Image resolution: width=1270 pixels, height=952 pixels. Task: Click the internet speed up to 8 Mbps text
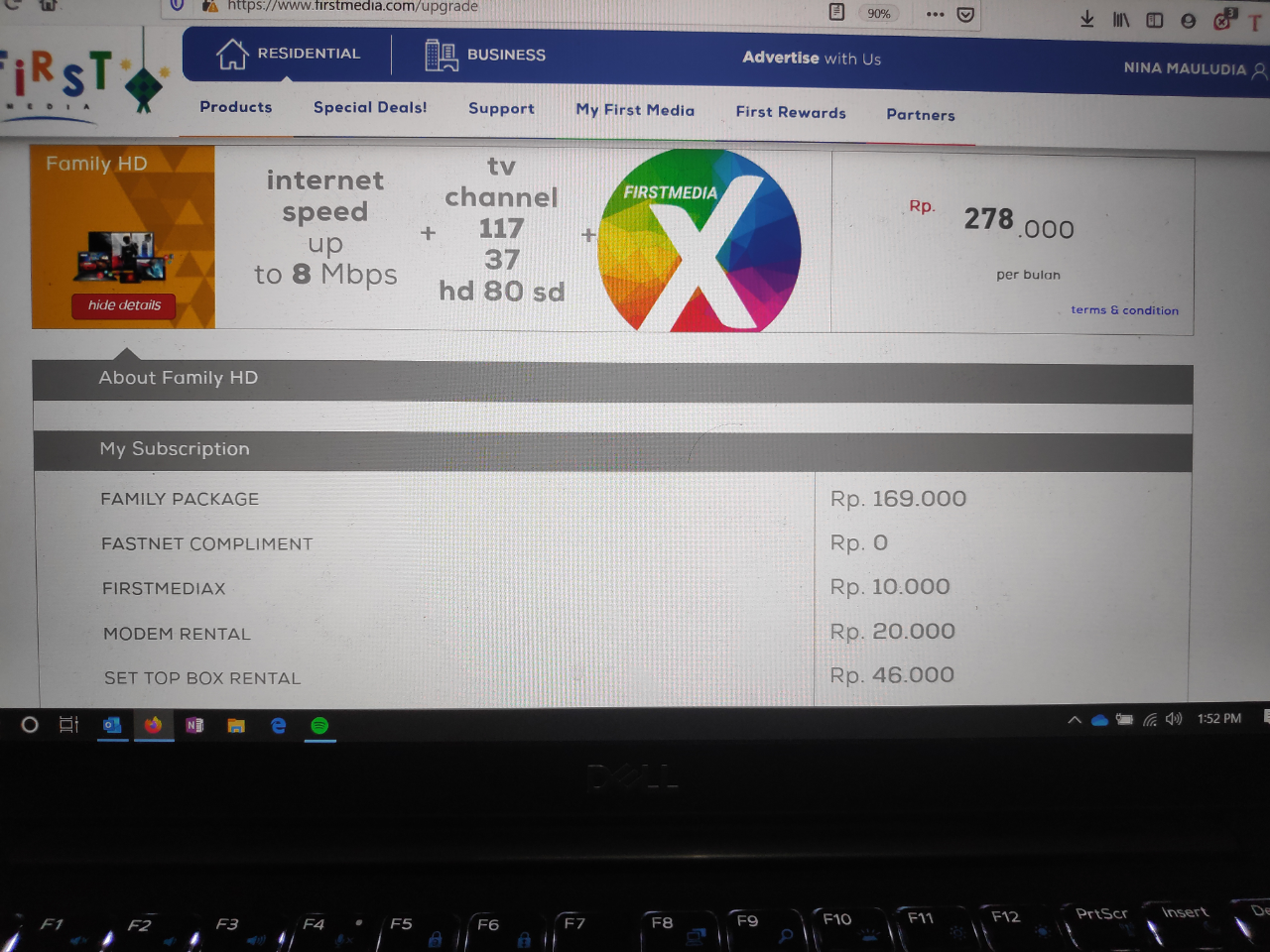pos(325,227)
